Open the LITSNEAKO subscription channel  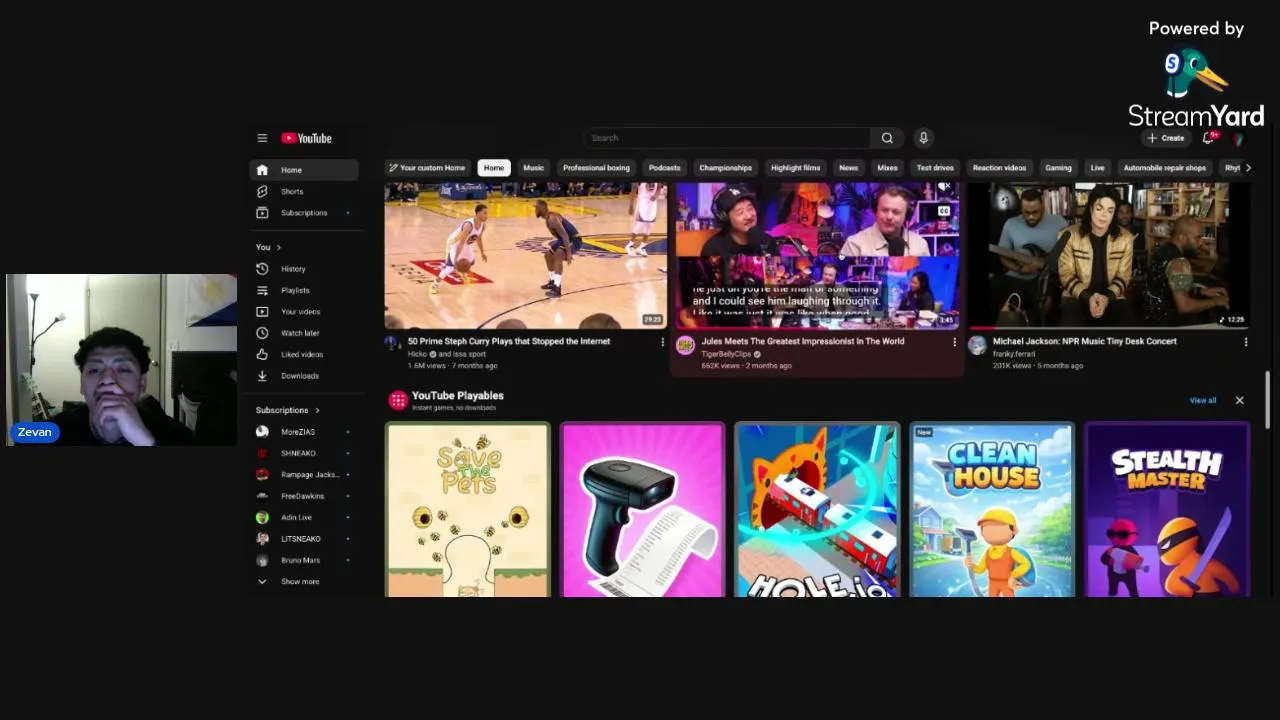coord(304,539)
